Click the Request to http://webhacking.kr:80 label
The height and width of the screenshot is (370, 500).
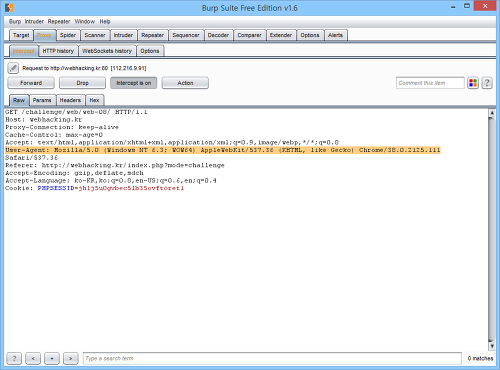(84, 68)
